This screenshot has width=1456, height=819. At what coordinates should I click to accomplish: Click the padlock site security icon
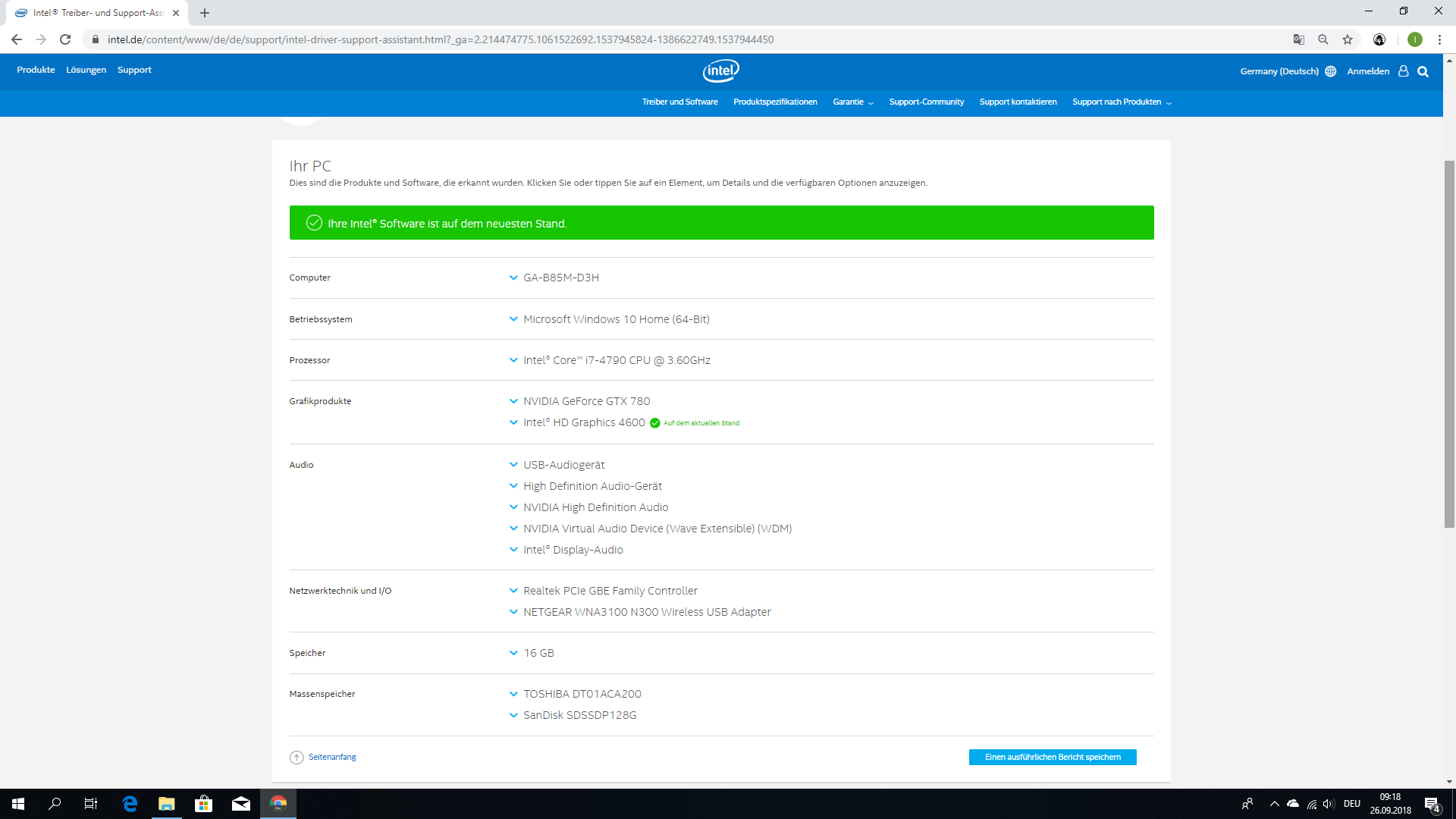click(95, 39)
